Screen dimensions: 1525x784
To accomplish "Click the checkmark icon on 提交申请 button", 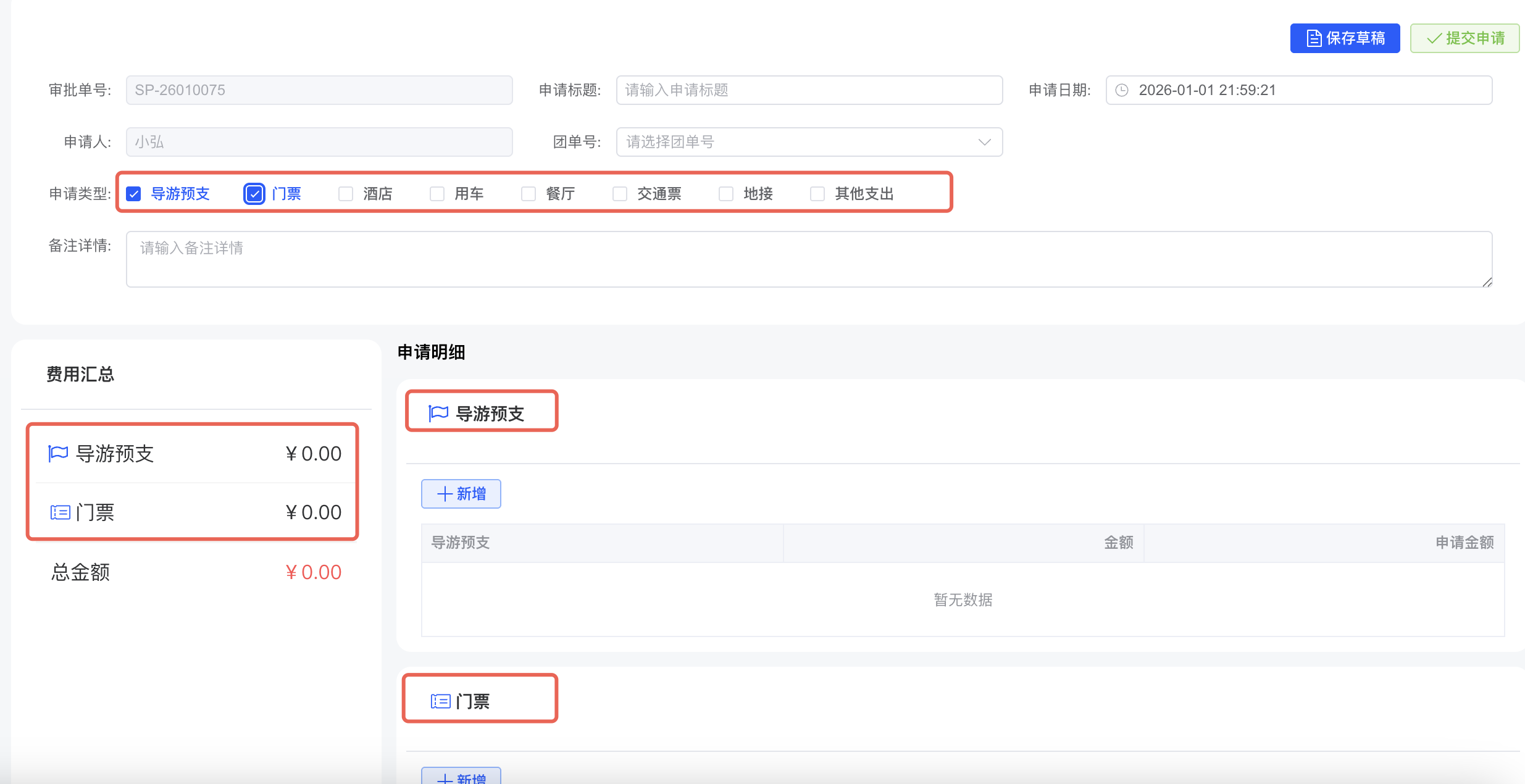I will pyautogui.click(x=1434, y=38).
